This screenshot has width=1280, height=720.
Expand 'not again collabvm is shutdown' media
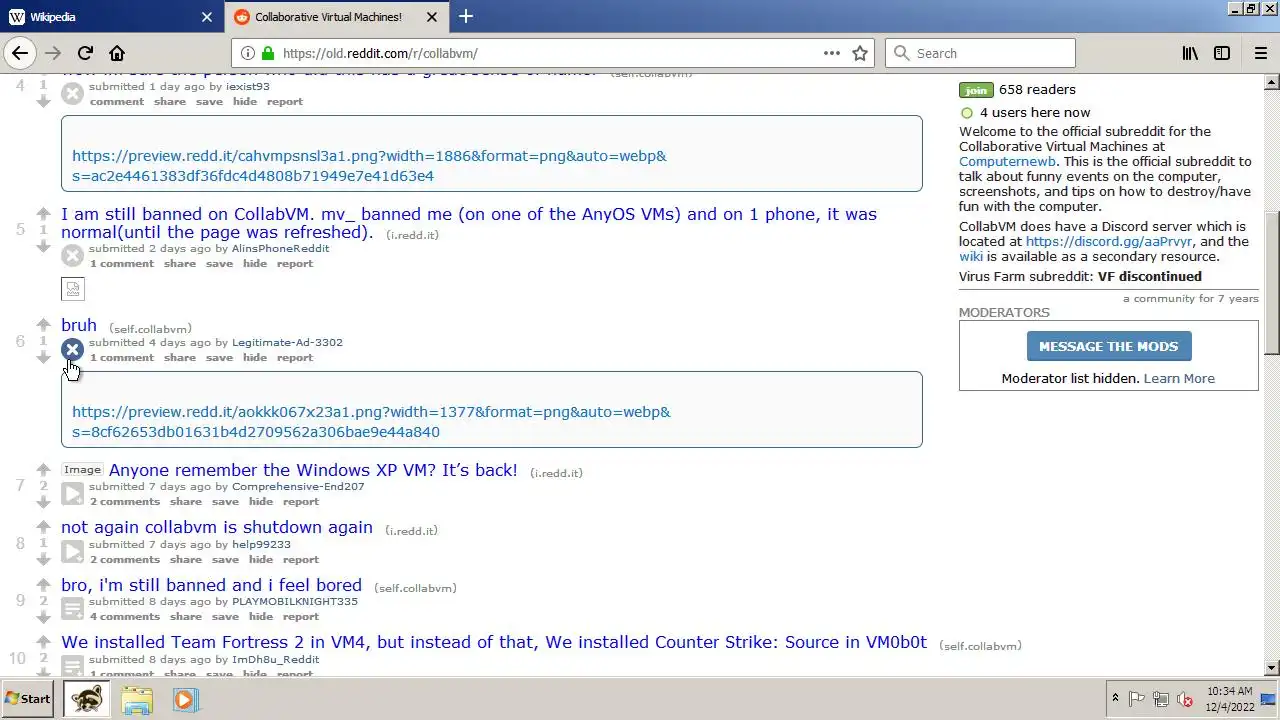pos(72,551)
